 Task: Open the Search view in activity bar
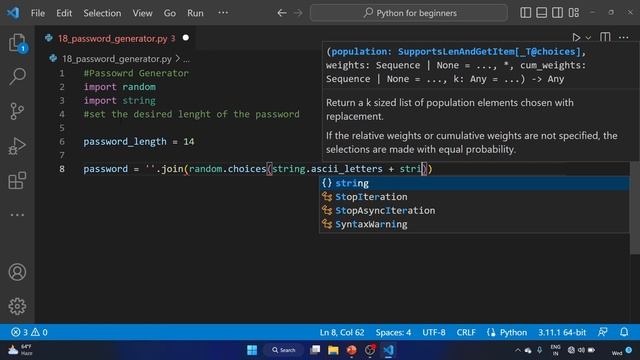point(17,76)
